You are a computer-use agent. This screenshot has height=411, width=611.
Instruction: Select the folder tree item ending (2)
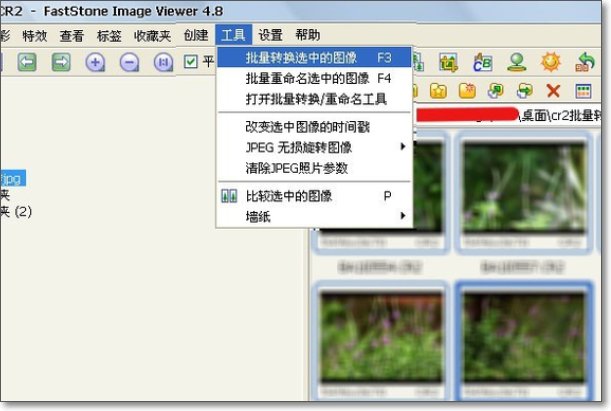[16, 212]
